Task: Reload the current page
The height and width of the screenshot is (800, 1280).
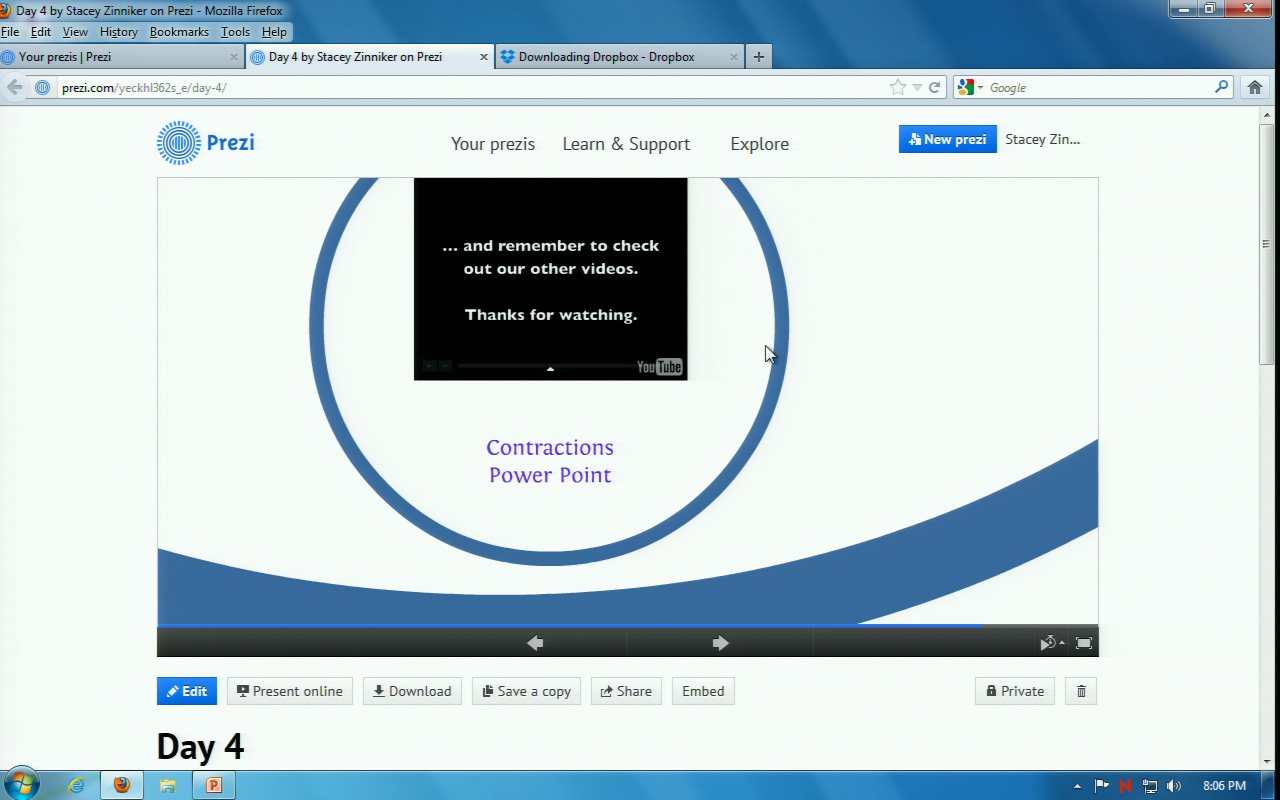Action: pyautogui.click(x=935, y=87)
